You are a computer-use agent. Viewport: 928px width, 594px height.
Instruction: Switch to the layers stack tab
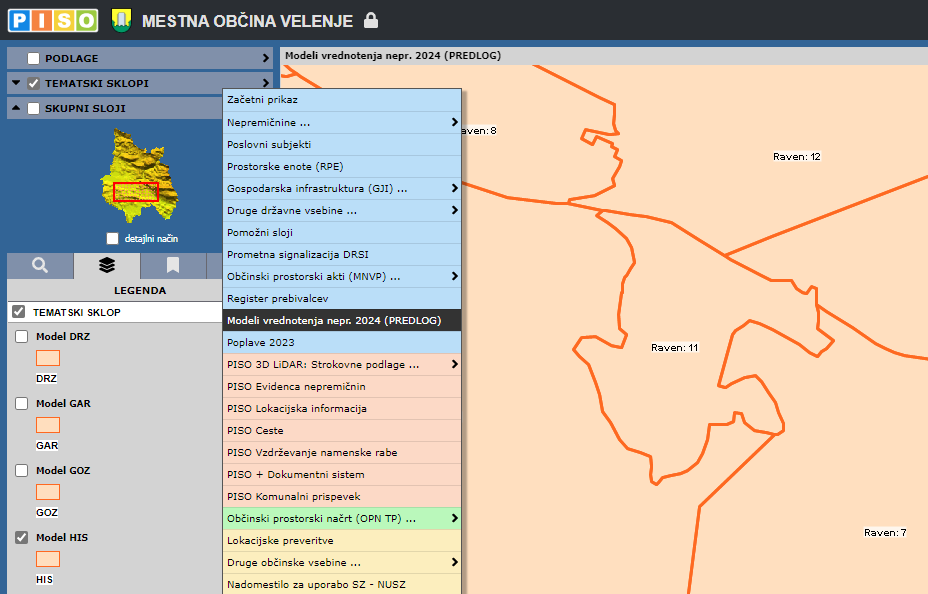pyautogui.click(x=107, y=265)
